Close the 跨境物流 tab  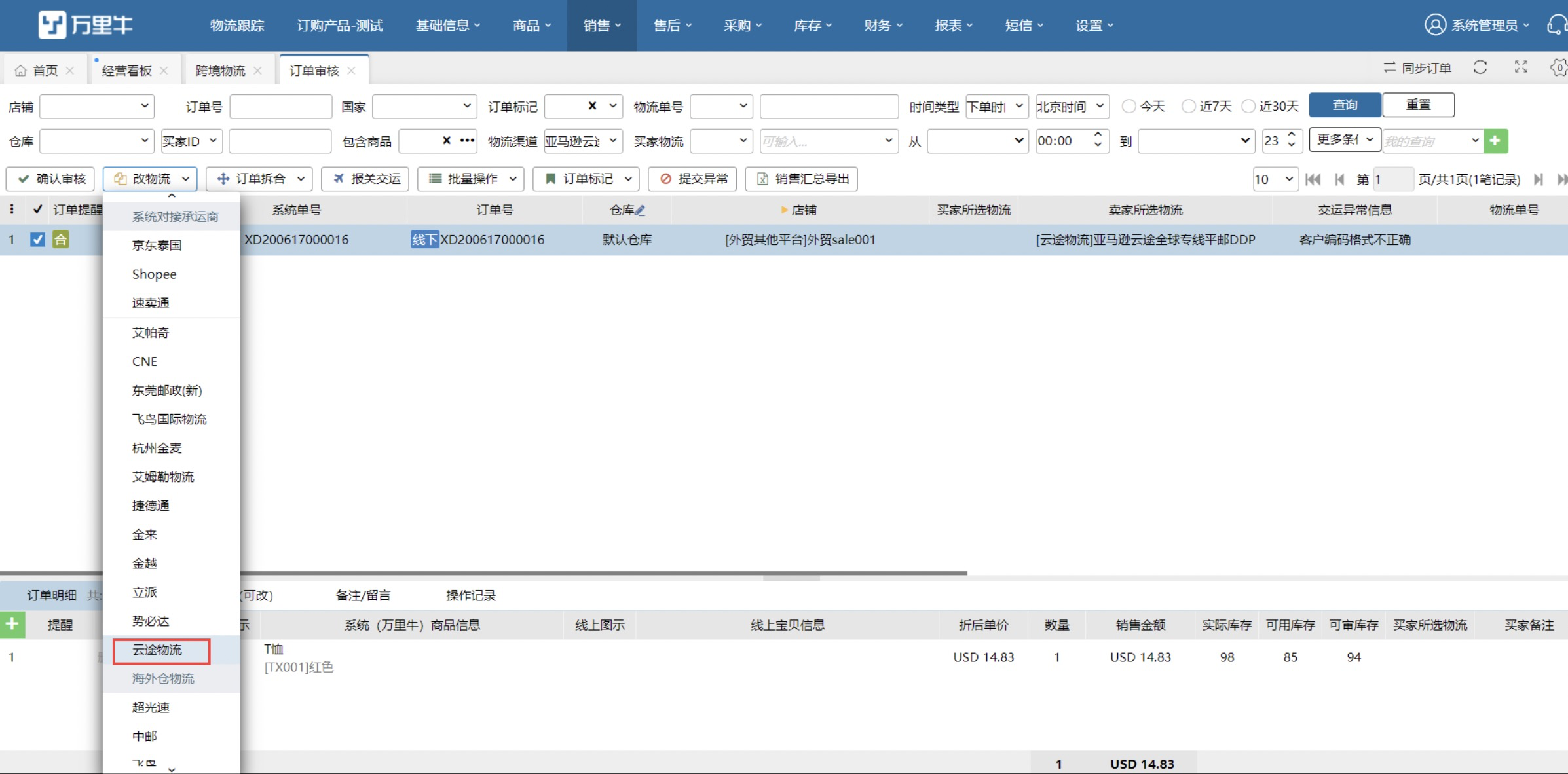click(257, 71)
